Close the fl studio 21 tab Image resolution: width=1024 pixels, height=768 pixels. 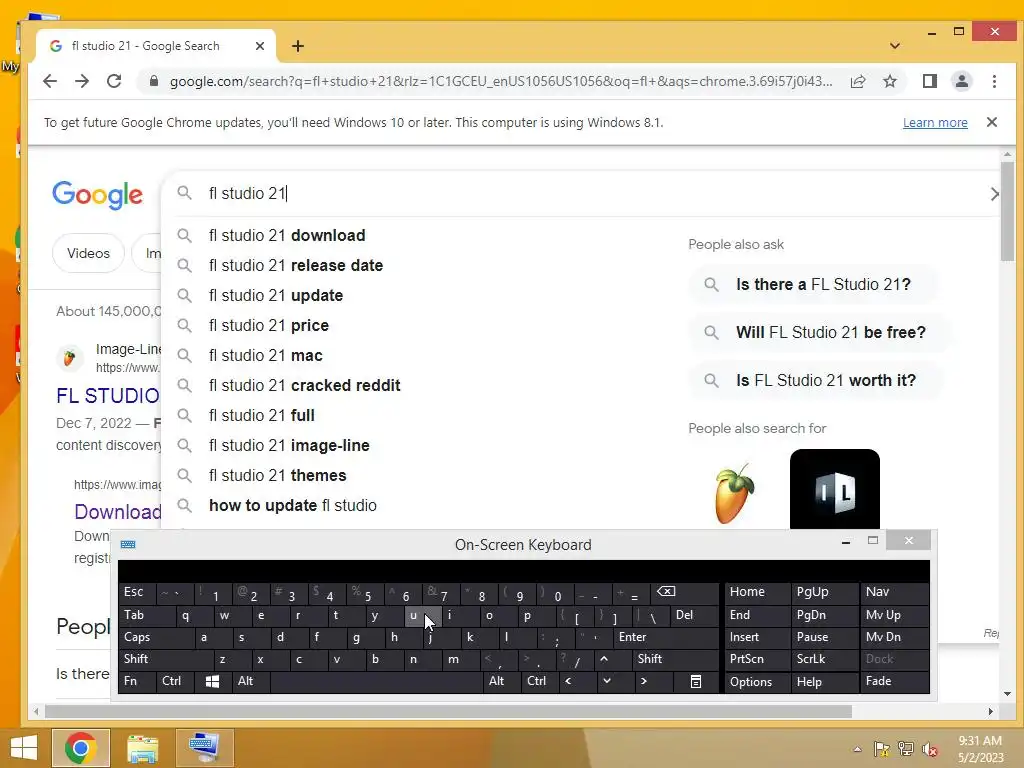click(259, 46)
